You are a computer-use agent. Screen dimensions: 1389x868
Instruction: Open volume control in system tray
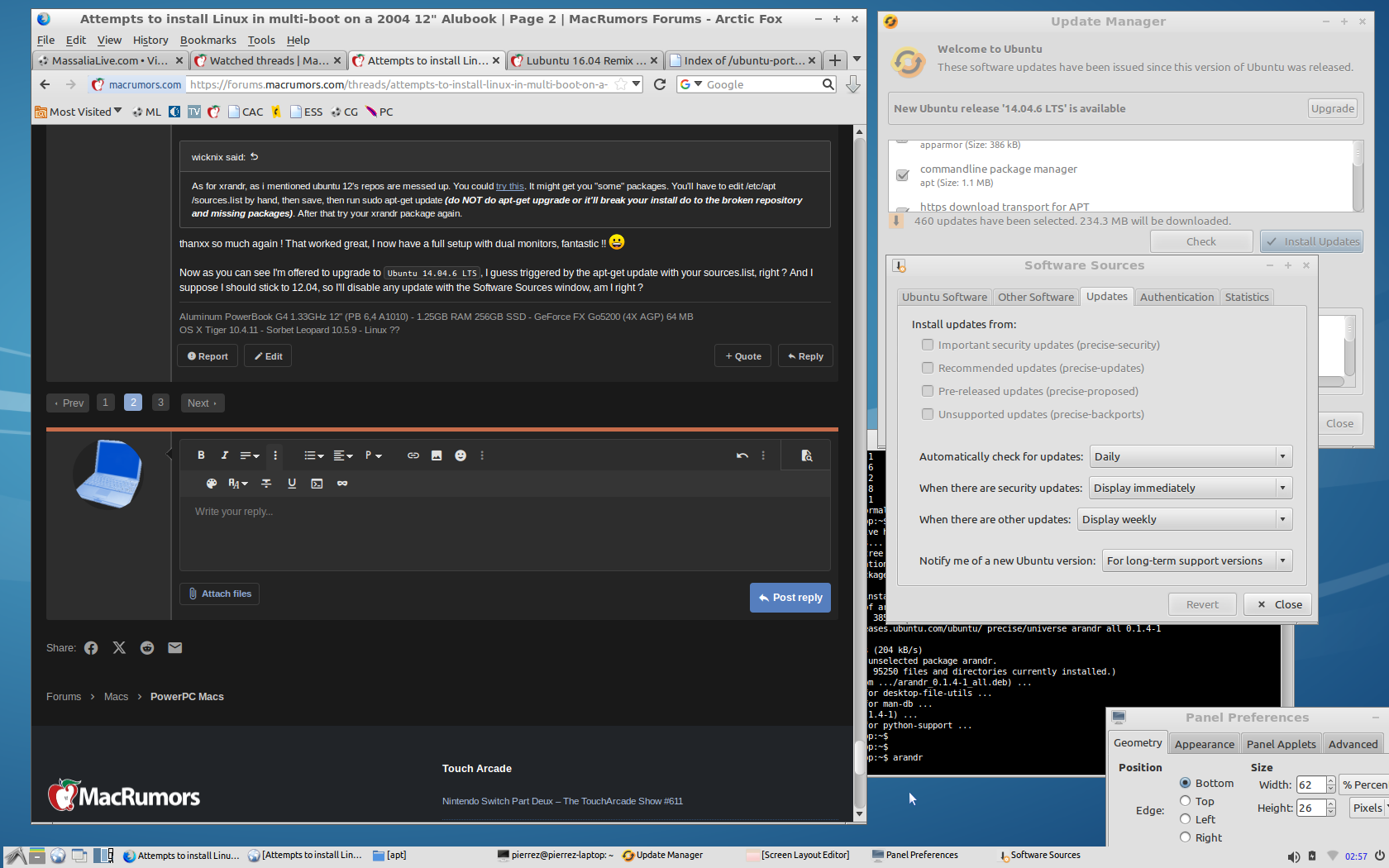1294,856
